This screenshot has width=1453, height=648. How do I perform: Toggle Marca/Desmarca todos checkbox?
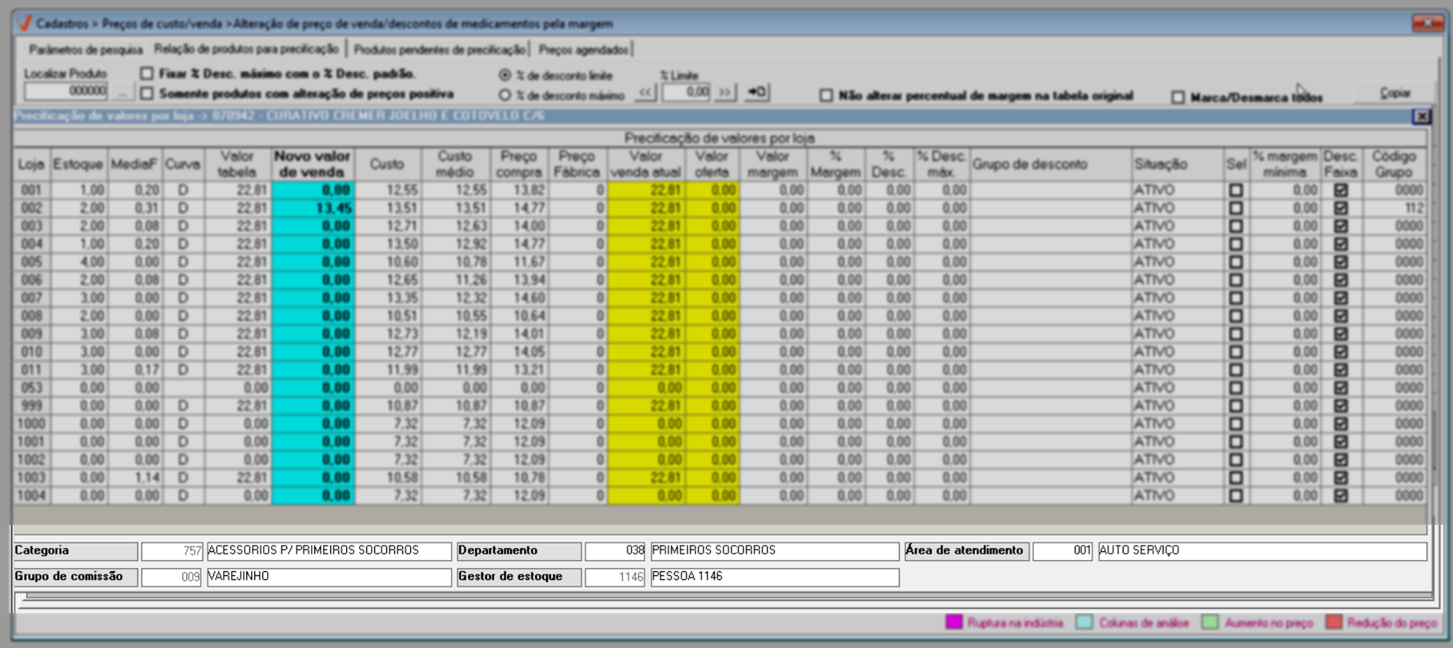[1178, 98]
